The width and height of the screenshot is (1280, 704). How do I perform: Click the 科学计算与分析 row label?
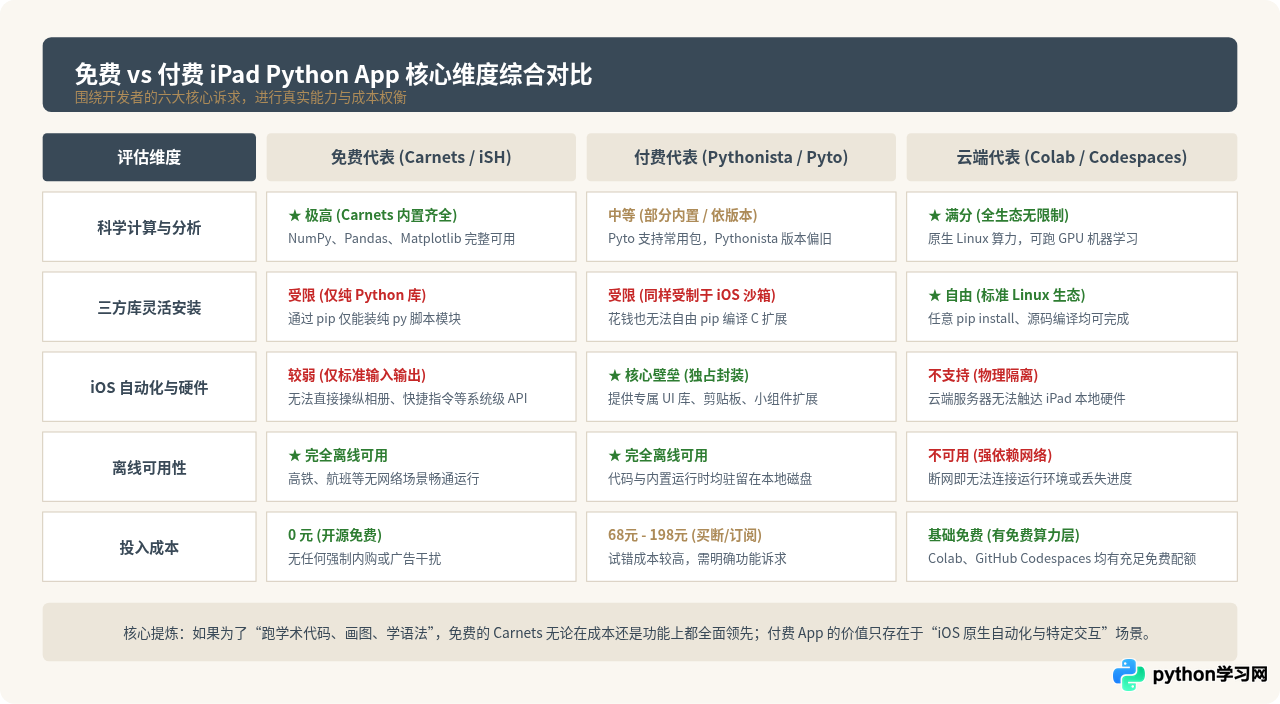tap(149, 227)
